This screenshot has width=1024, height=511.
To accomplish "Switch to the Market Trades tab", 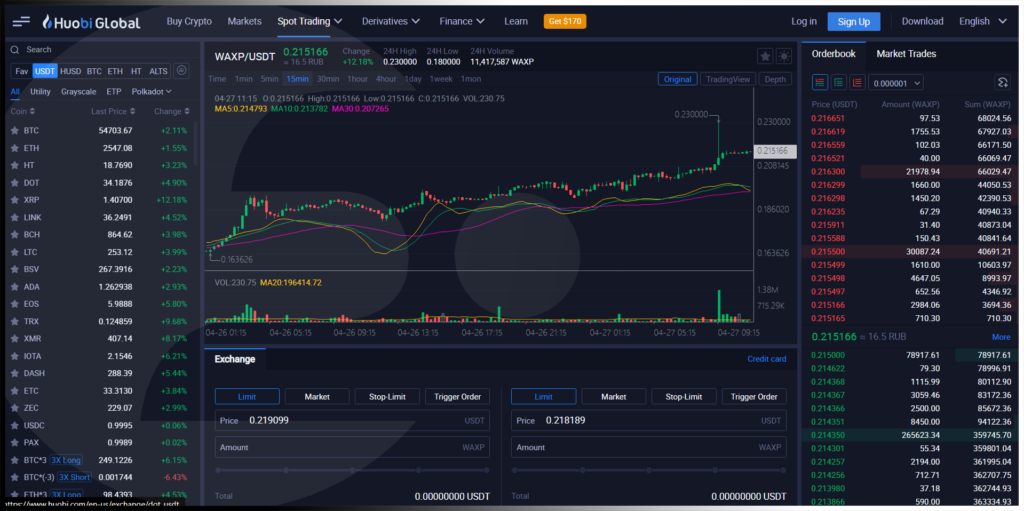I will click(x=906, y=54).
